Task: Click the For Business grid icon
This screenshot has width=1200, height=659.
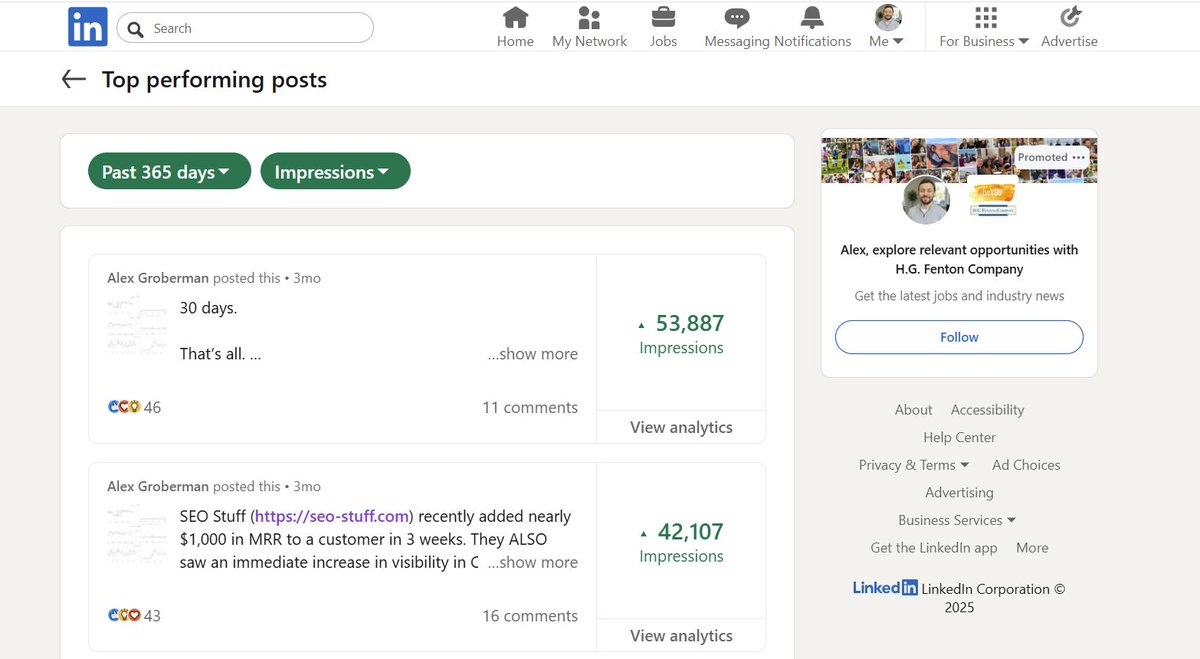Action: pyautogui.click(x=986, y=17)
